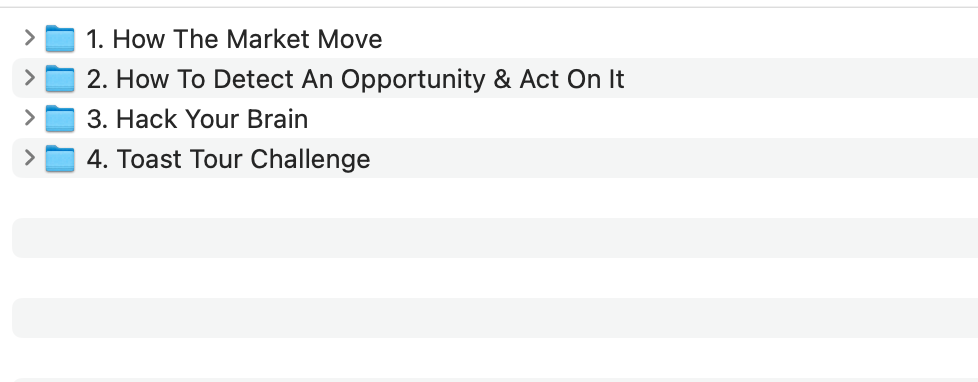Click the empty space right of 'How The Market Move'
Image resolution: width=978 pixels, height=382 pixels.
click(680, 38)
